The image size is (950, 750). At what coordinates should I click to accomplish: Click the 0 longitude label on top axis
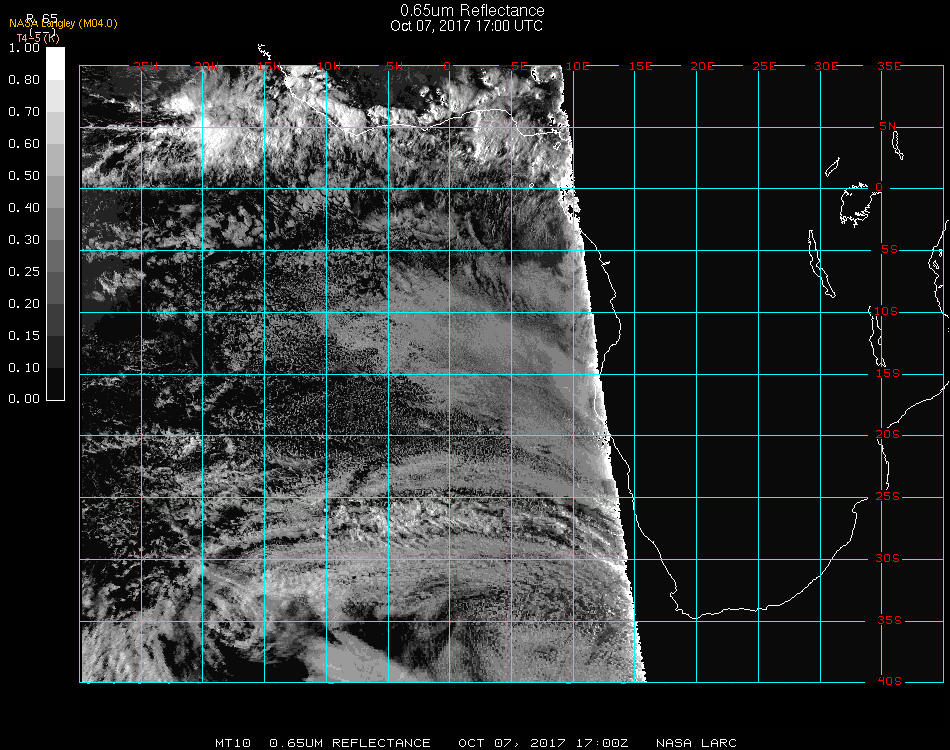[x=447, y=67]
